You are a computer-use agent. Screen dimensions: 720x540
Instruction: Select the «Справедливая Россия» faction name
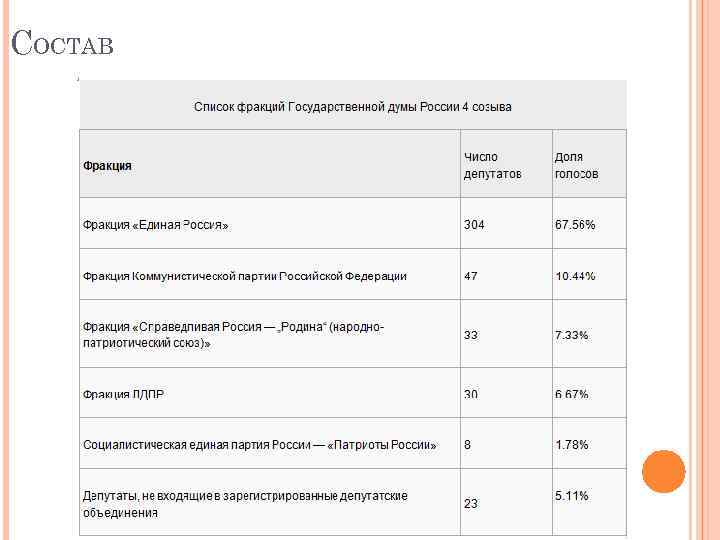(233, 335)
